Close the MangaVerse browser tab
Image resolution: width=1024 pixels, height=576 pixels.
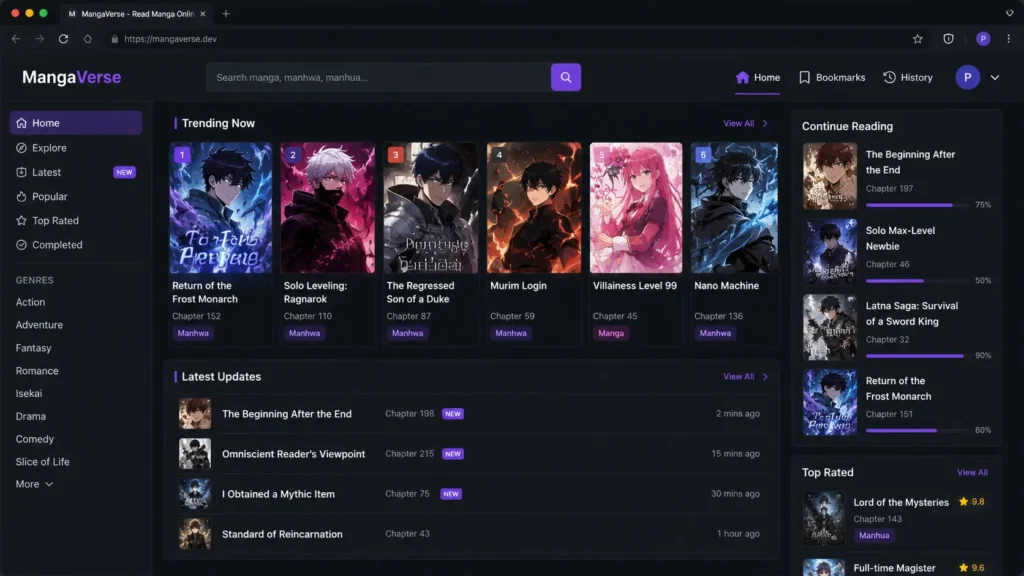[x=202, y=13]
